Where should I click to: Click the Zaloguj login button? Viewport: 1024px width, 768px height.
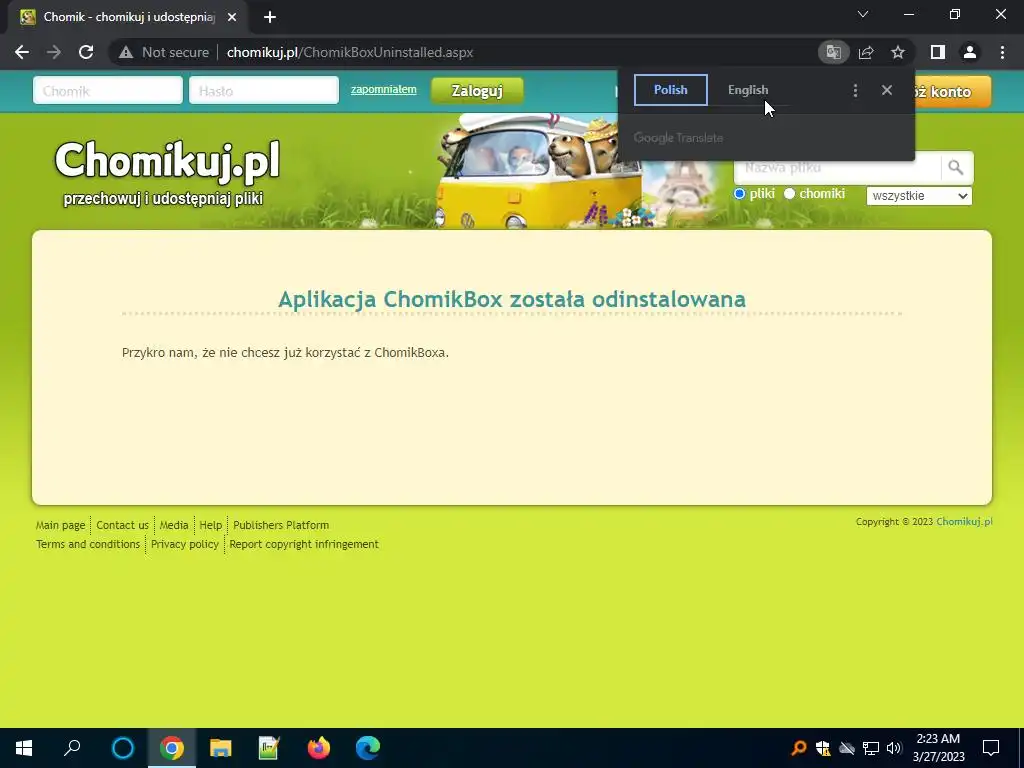tap(477, 91)
